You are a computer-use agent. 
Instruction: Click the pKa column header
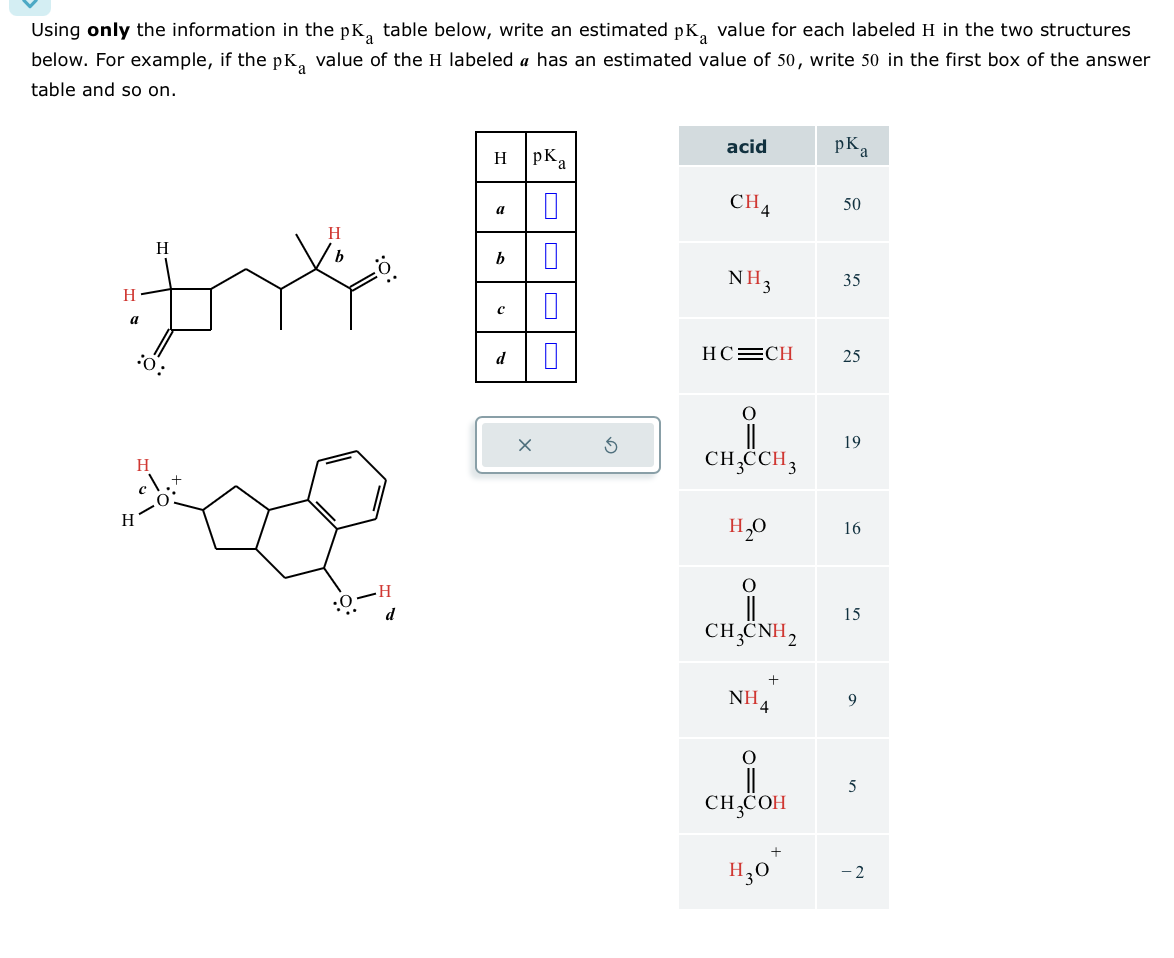point(852,146)
